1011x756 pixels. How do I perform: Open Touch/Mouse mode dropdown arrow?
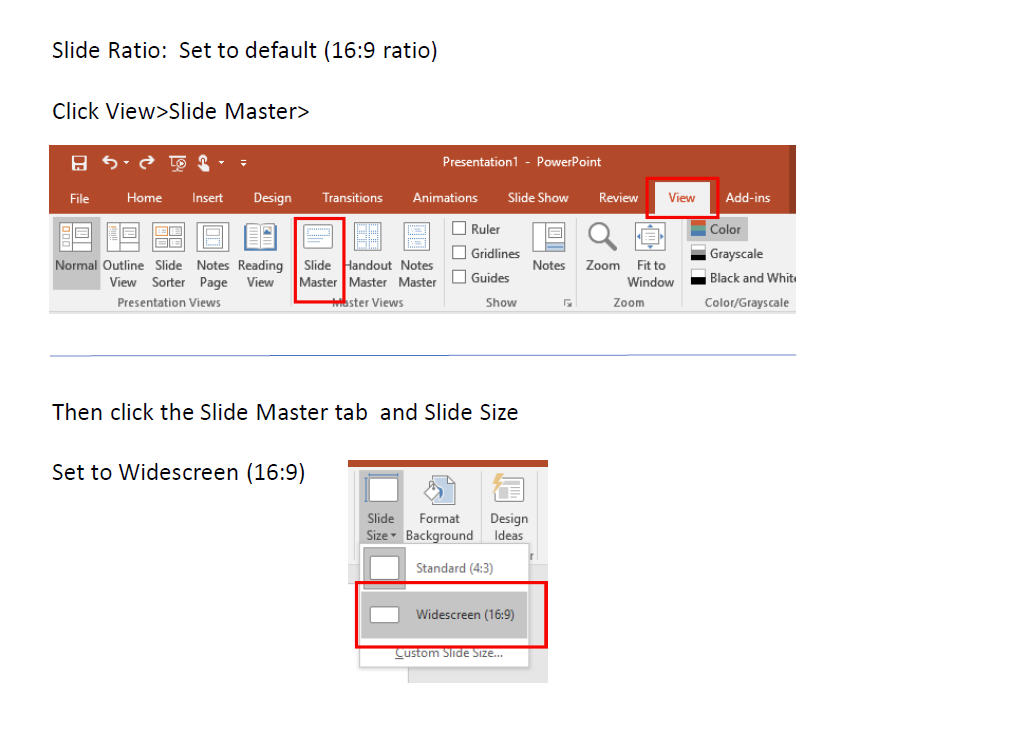(221, 162)
